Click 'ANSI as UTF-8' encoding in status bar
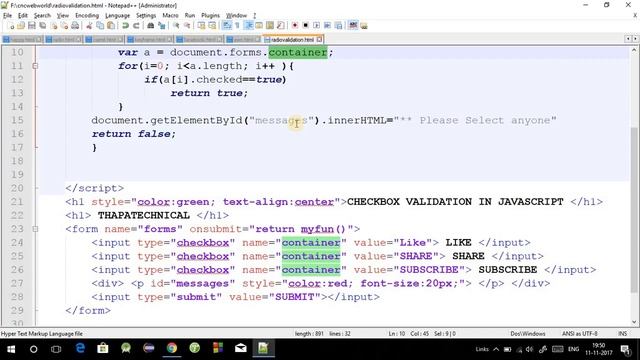Viewport: 640px width, 360px height. [580, 333]
